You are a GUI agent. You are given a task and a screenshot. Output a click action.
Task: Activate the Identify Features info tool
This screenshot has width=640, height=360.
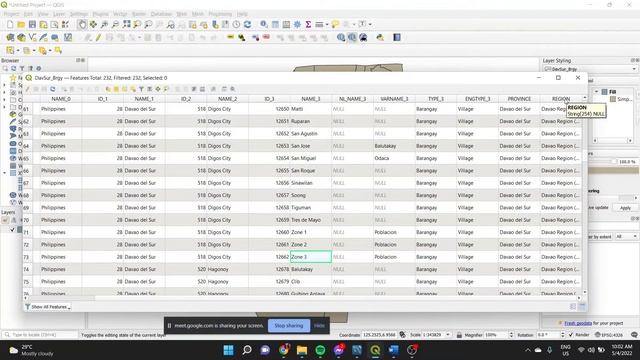click(264, 24)
